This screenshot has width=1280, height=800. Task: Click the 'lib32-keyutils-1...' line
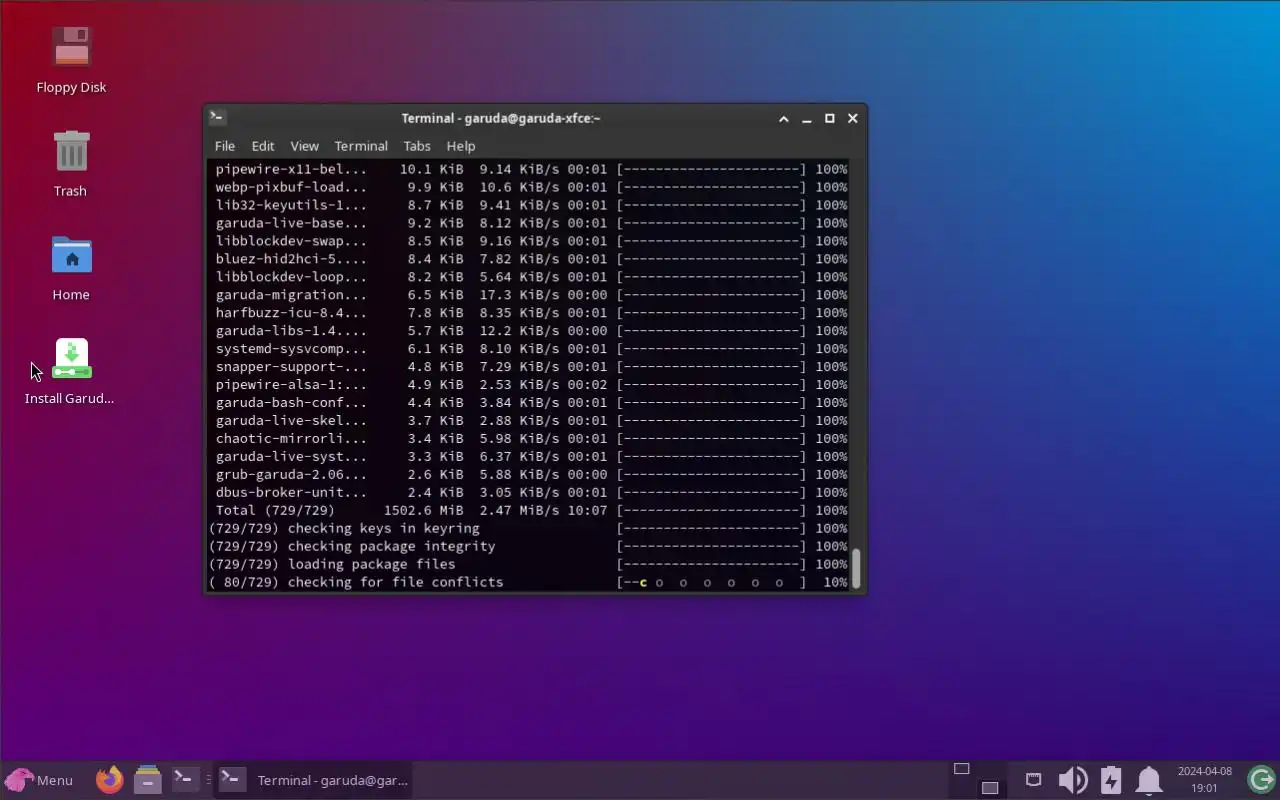[x=531, y=205]
